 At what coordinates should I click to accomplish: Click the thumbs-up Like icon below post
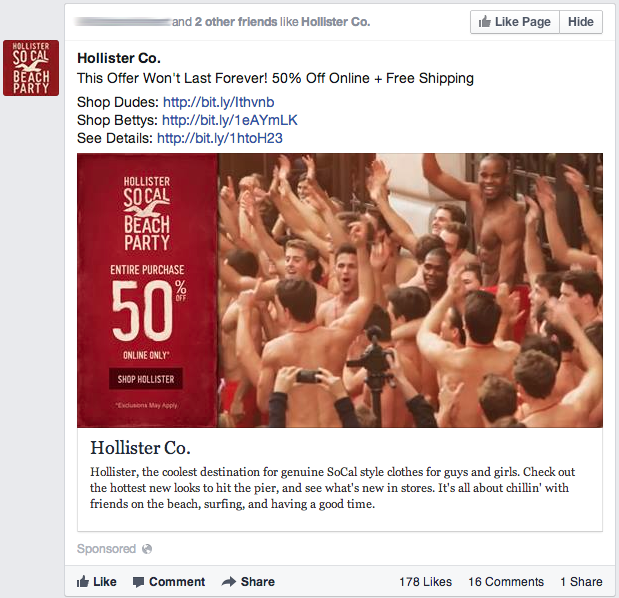tap(83, 581)
